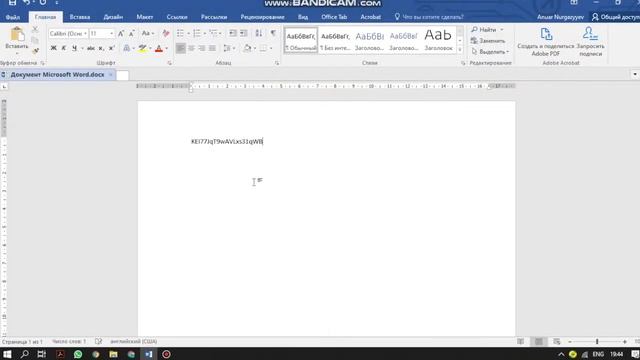Switch to read mode view icon
The height and width of the screenshot is (360, 640).
[520, 342]
